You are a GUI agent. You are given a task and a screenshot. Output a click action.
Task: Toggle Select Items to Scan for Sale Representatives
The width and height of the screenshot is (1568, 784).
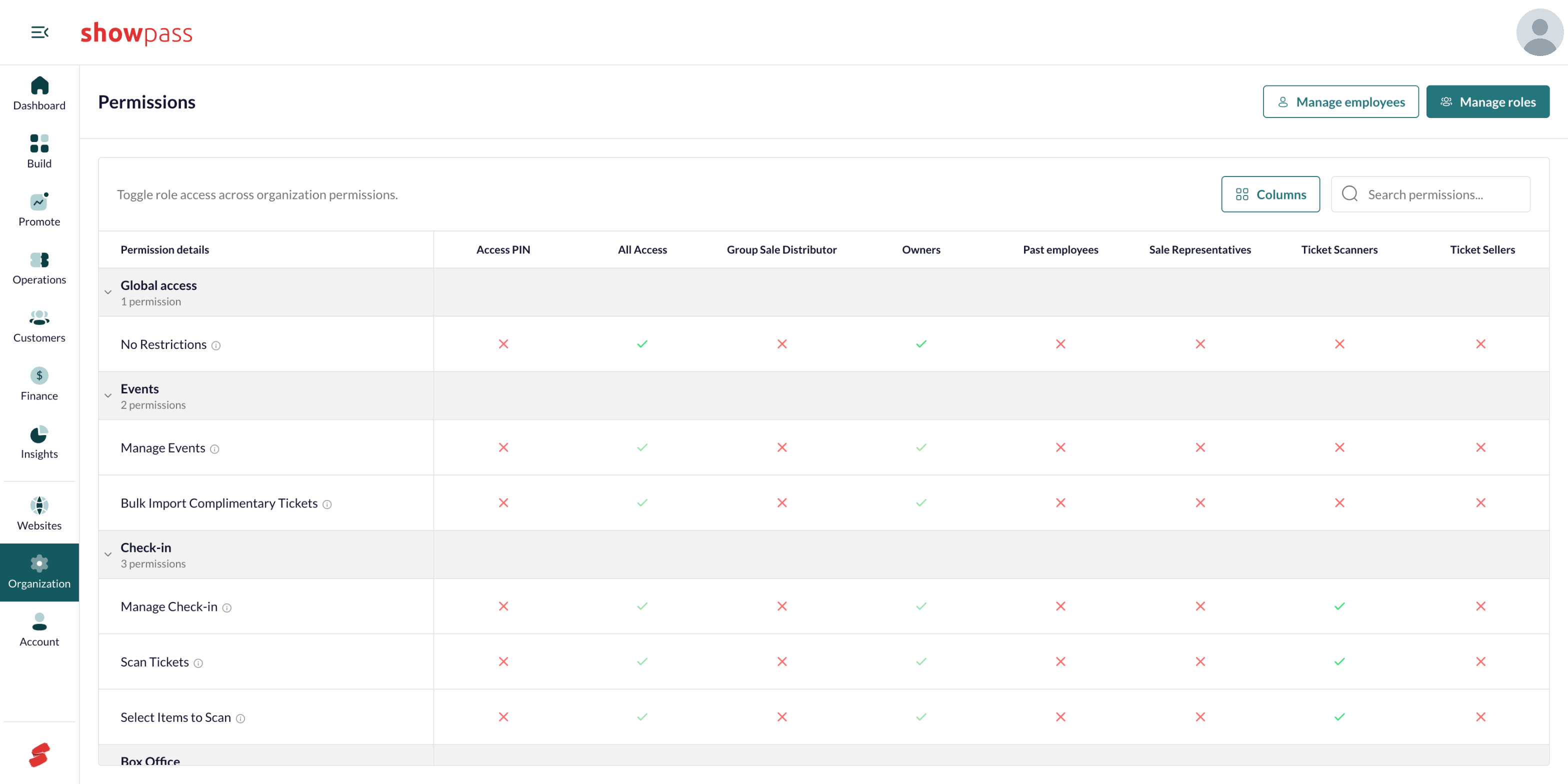[1199, 717]
